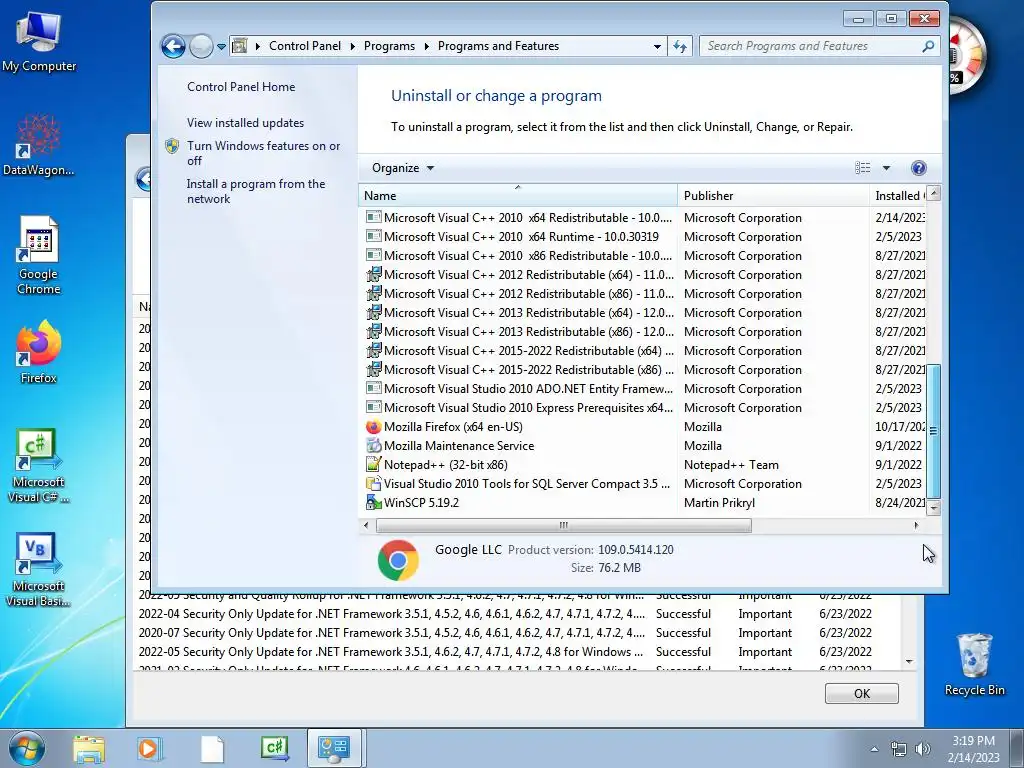Click the Programs breadcrumb
The width and height of the screenshot is (1024, 768).
click(389, 46)
